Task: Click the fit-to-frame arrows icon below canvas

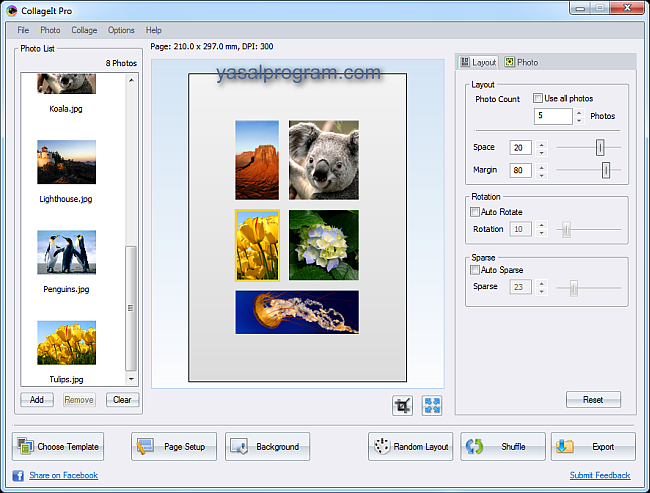Action: point(431,404)
